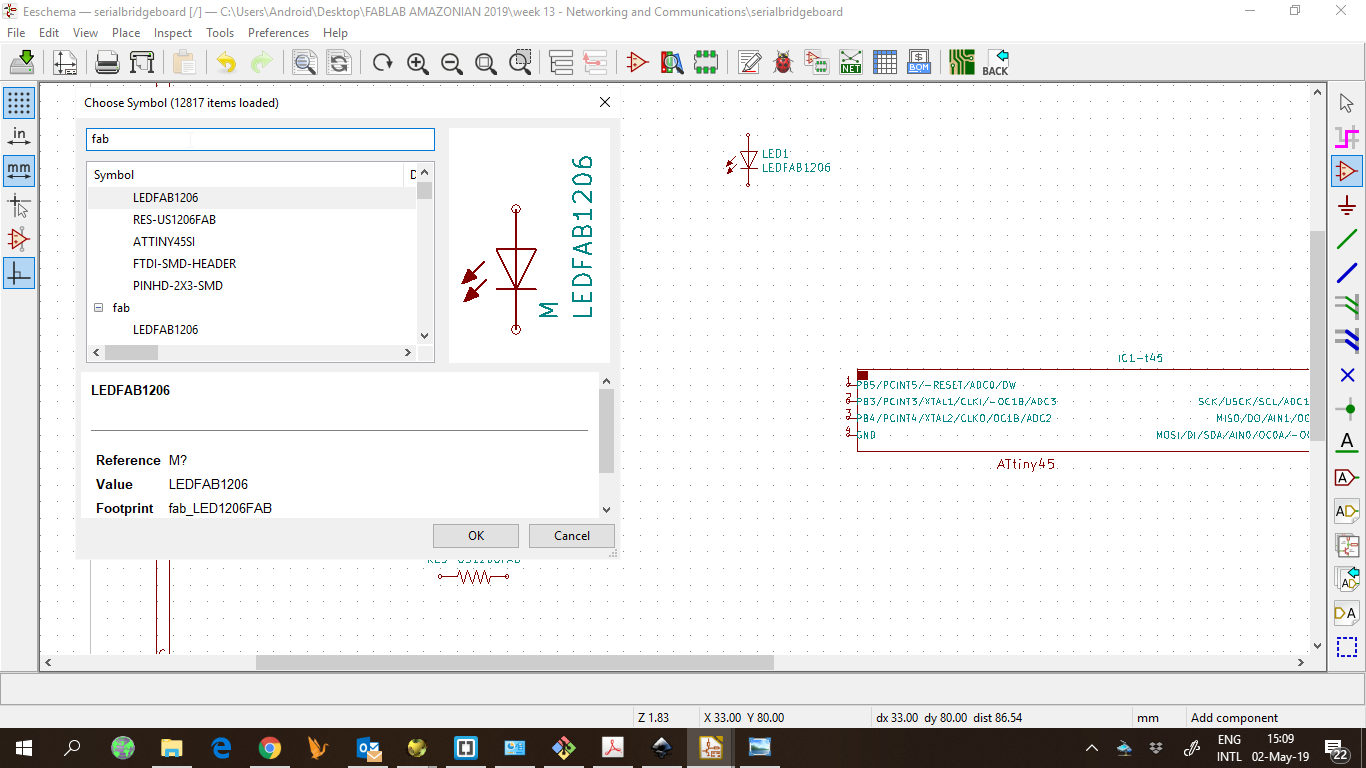Toggle show hidden pins
The image size is (1366, 768).
[19, 239]
